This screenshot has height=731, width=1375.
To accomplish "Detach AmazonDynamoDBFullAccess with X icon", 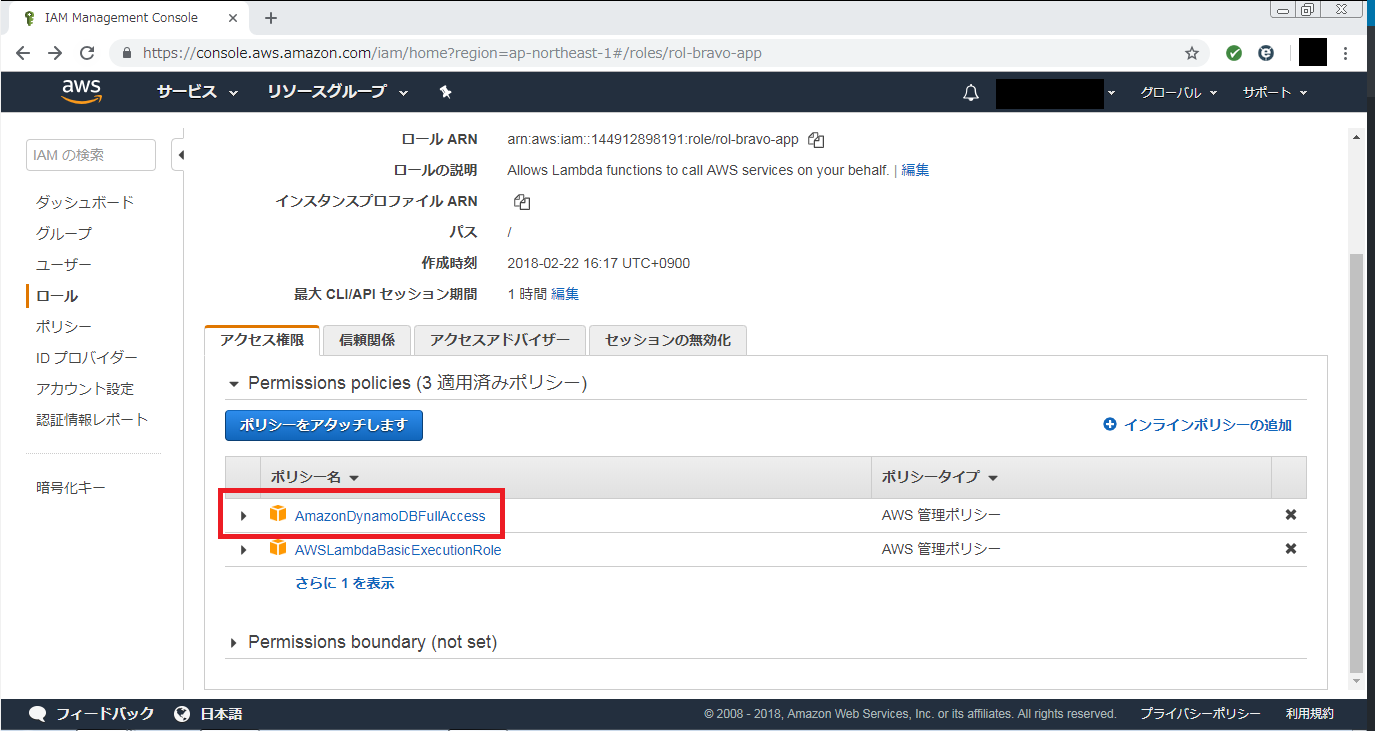I will click(1290, 515).
